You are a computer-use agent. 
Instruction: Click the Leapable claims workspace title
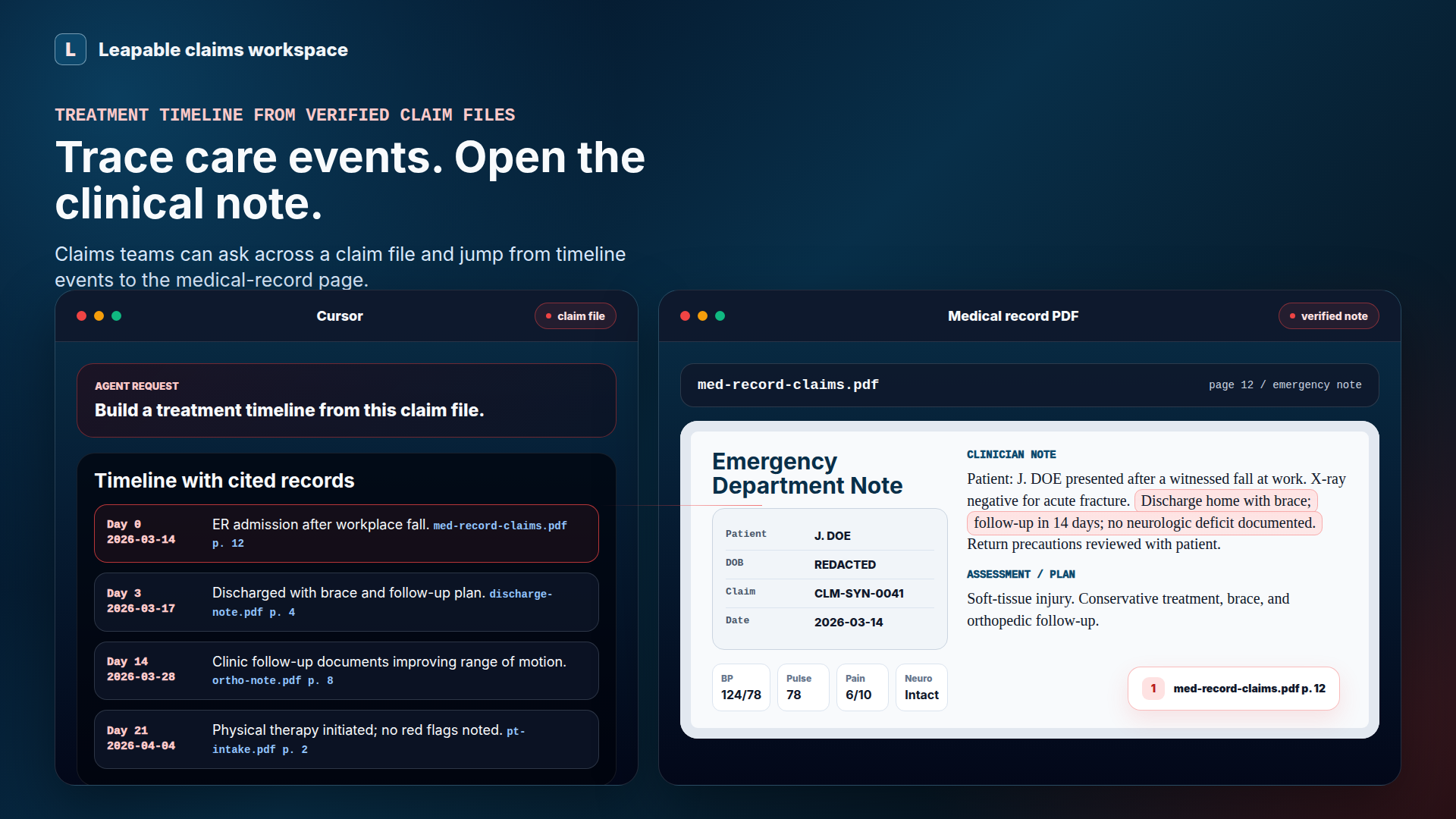coord(223,49)
